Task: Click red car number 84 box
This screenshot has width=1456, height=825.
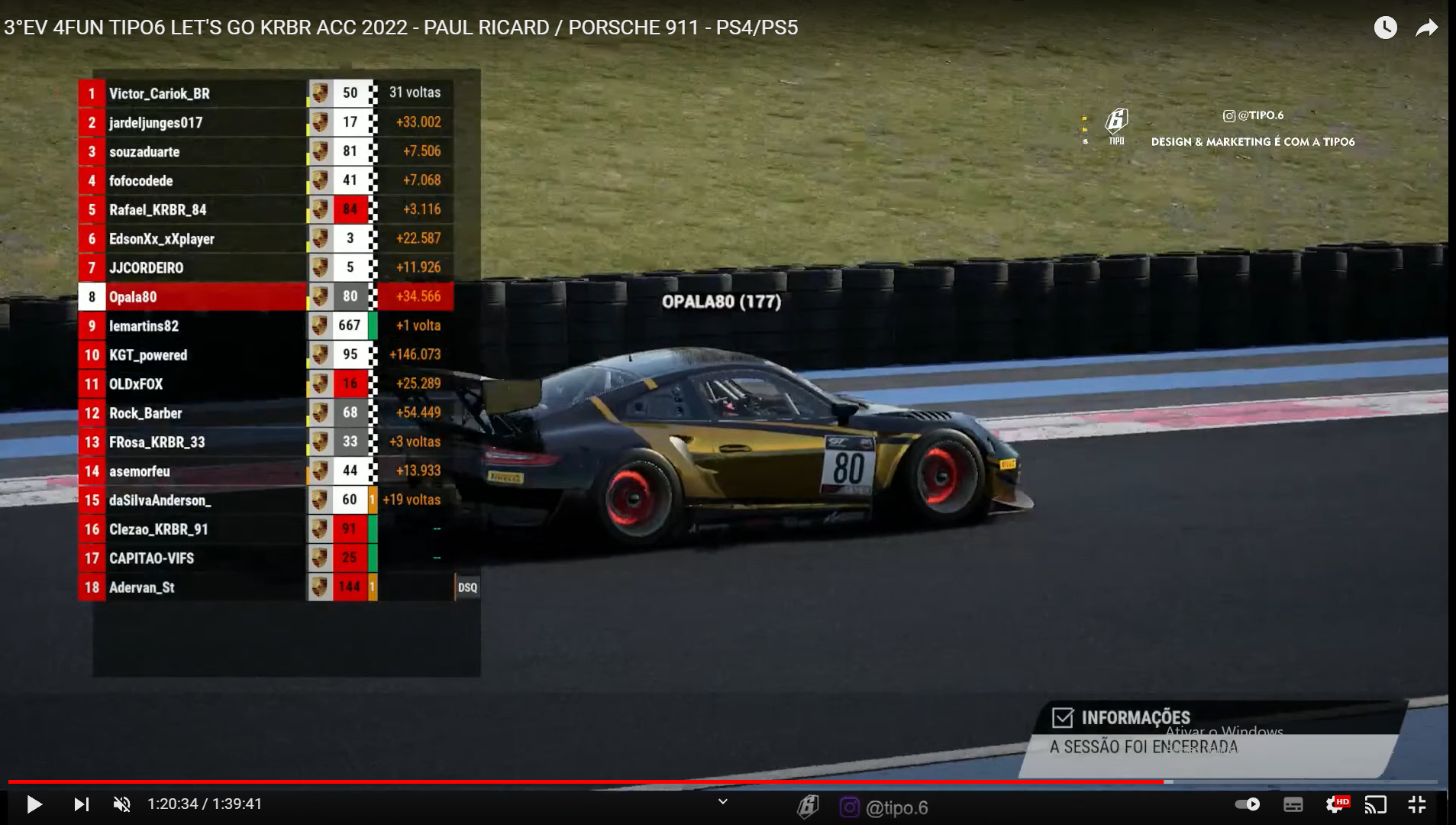Action: [x=350, y=209]
